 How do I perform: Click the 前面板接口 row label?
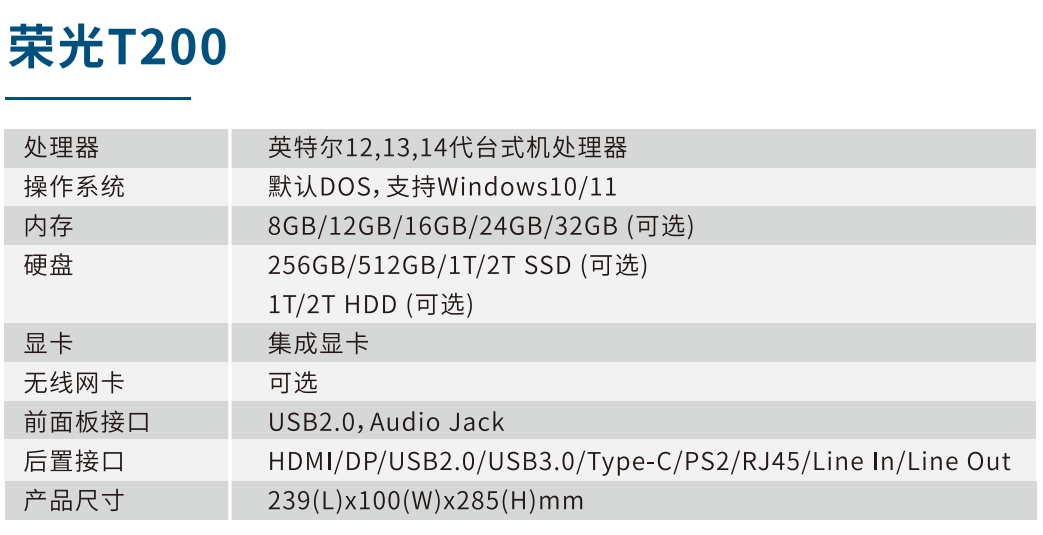click(x=87, y=422)
